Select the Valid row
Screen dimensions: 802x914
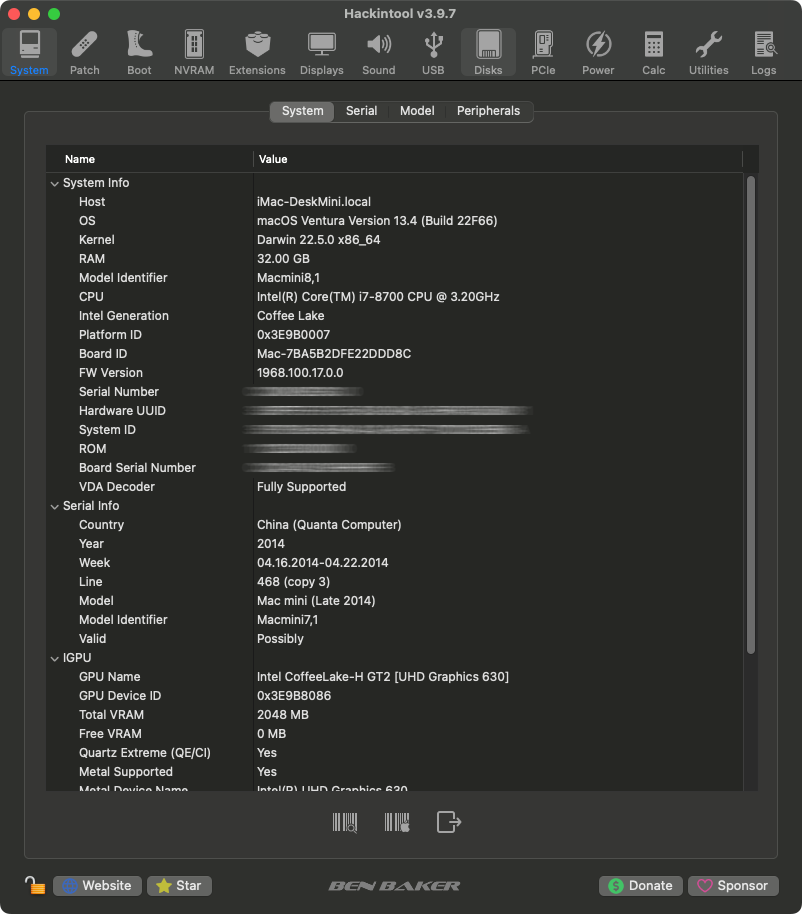pyautogui.click(x=395, y=639)
